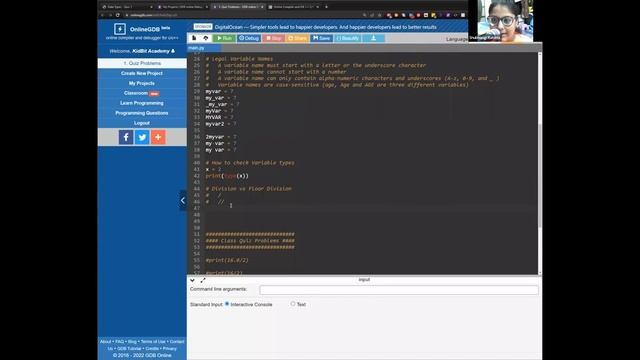The height and width of the screenshot is (360, 640).
Task: Click the download code icon
Action: (x=373, y=38)
